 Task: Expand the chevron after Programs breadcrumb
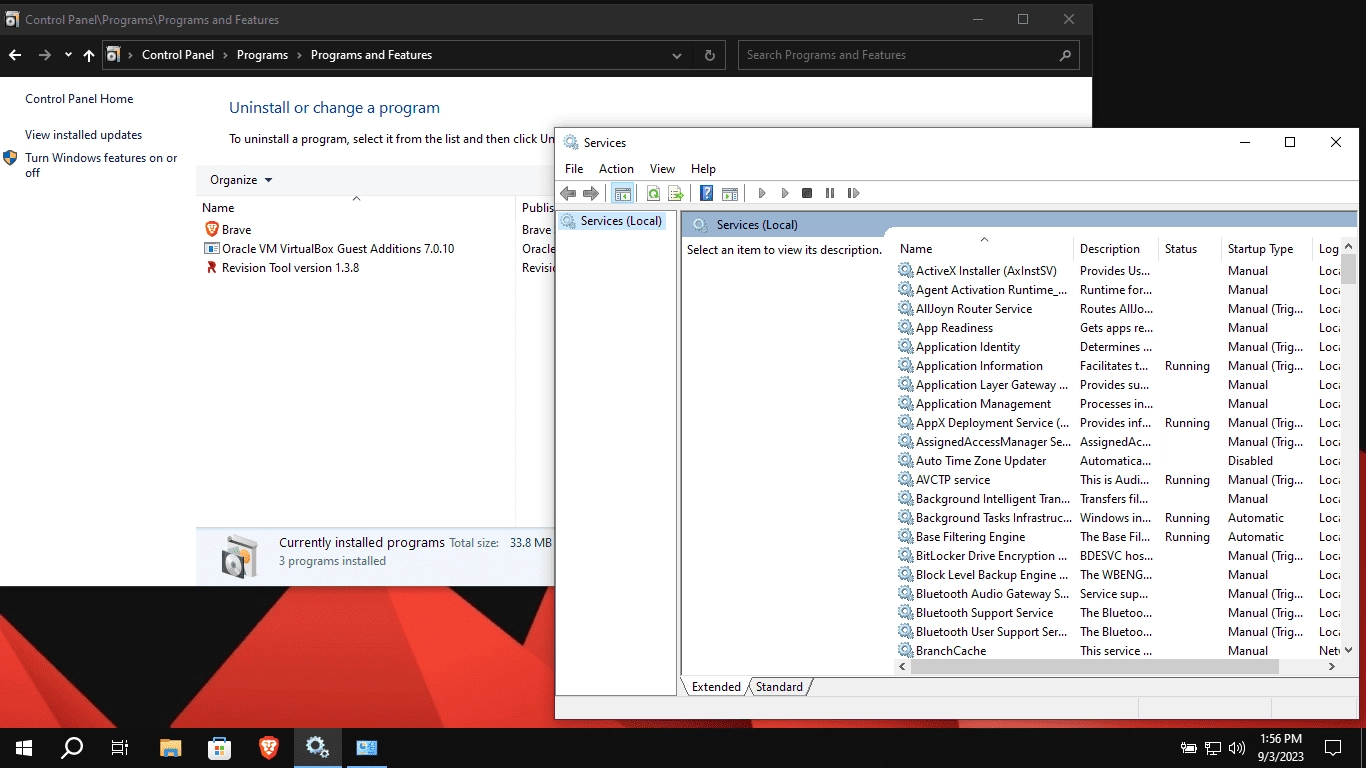click(299, 55)
